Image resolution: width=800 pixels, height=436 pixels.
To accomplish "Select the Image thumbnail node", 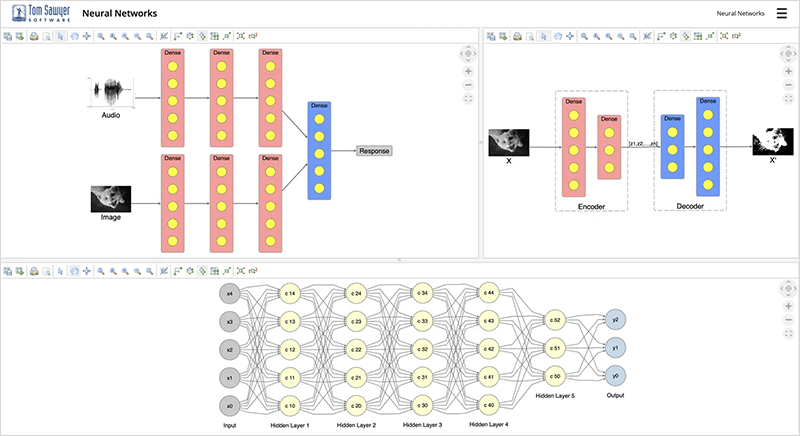I will pyautogui.click(x=111, y=199).
